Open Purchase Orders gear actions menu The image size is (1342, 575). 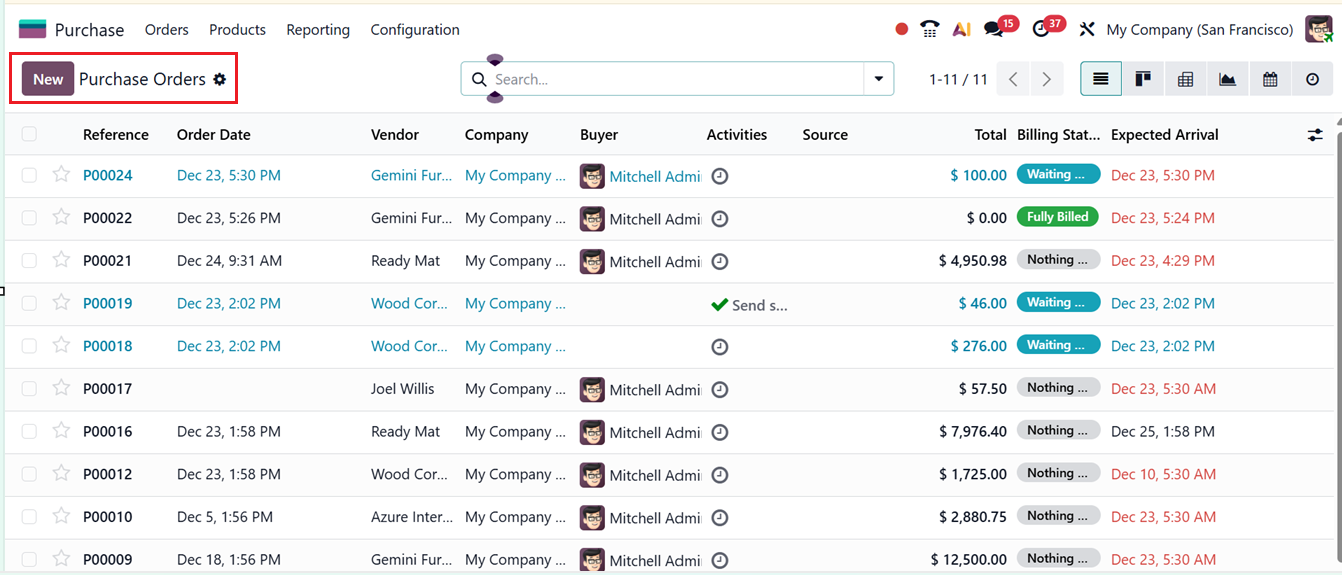click(220, 79)
